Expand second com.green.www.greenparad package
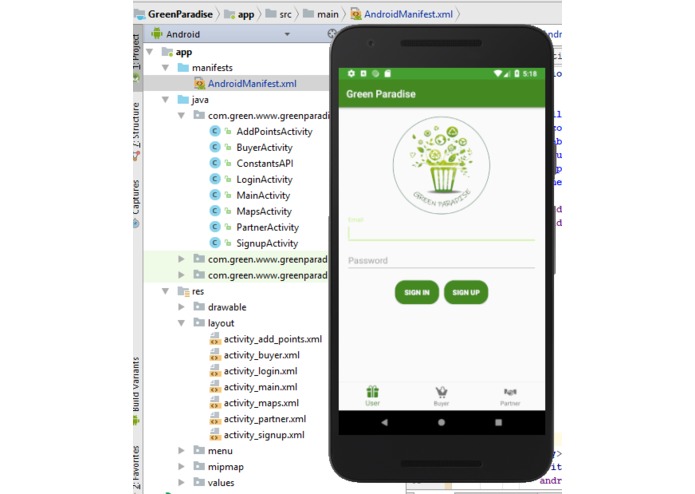 tap(181, 259)
